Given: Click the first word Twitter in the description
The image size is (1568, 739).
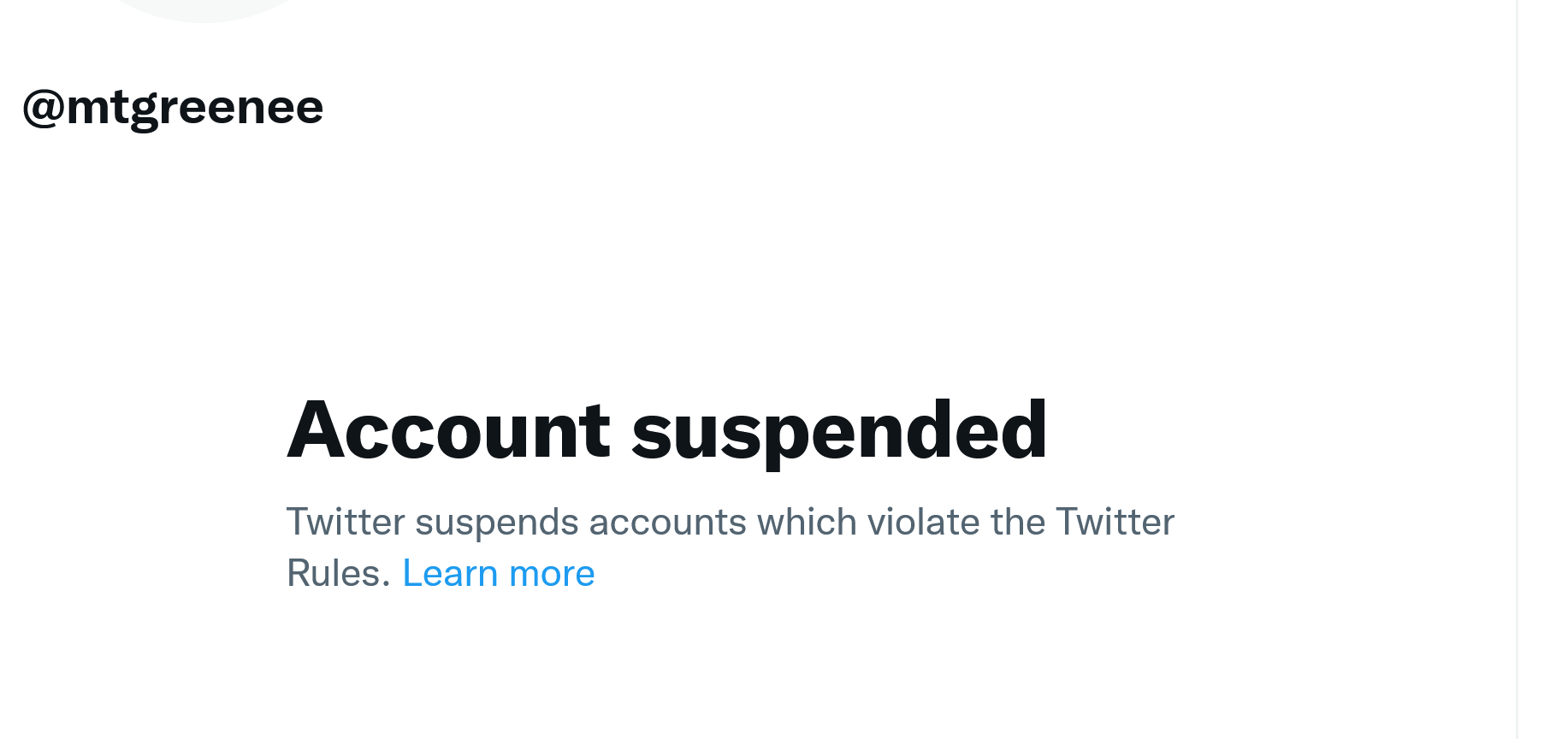Looking at the screenshot, I should (x=346, y=522).
